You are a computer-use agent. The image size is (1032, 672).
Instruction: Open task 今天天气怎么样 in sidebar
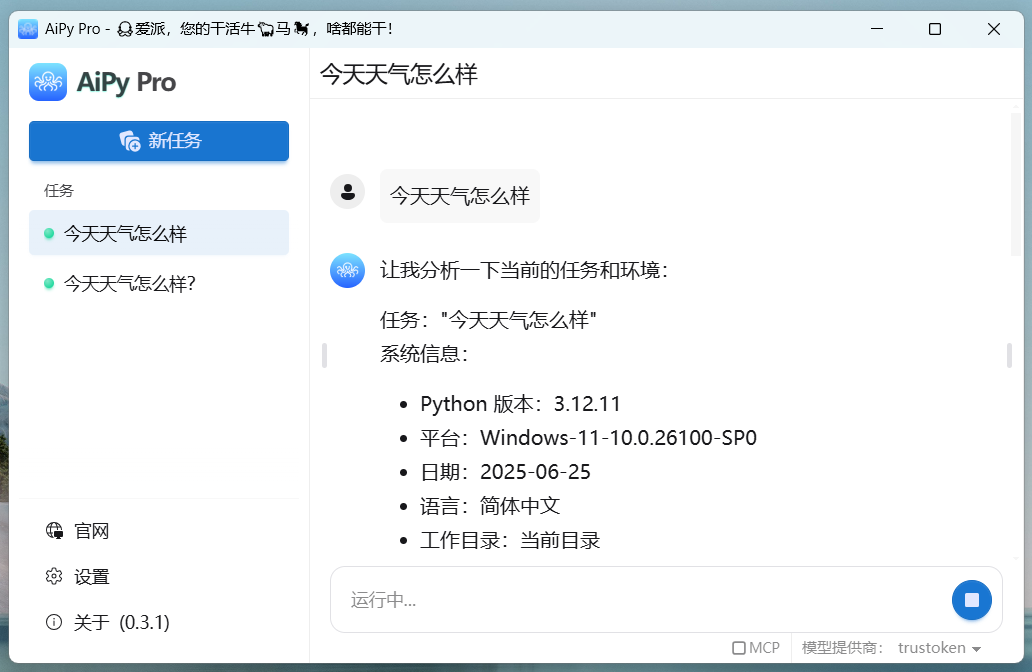[x=159, y=233]
